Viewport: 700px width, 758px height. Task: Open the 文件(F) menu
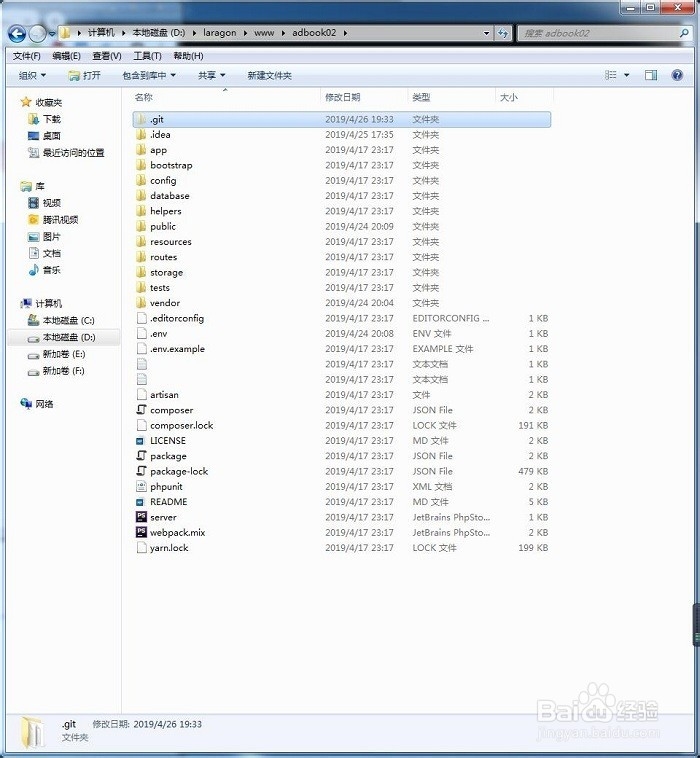[27, 56]
